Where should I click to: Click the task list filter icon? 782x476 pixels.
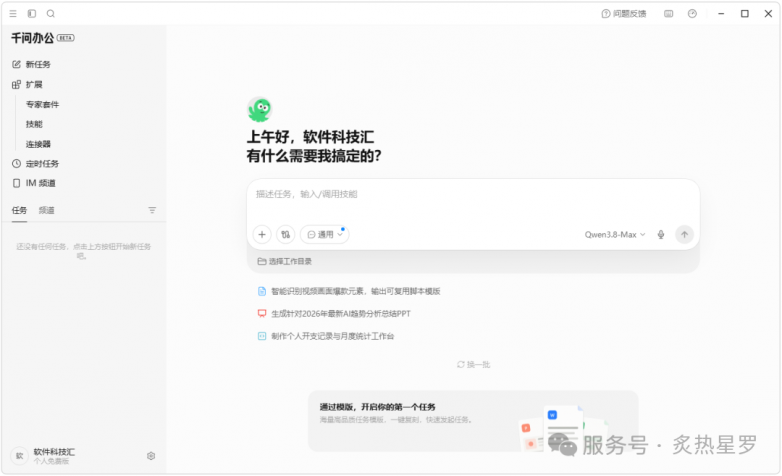[152, 210]
